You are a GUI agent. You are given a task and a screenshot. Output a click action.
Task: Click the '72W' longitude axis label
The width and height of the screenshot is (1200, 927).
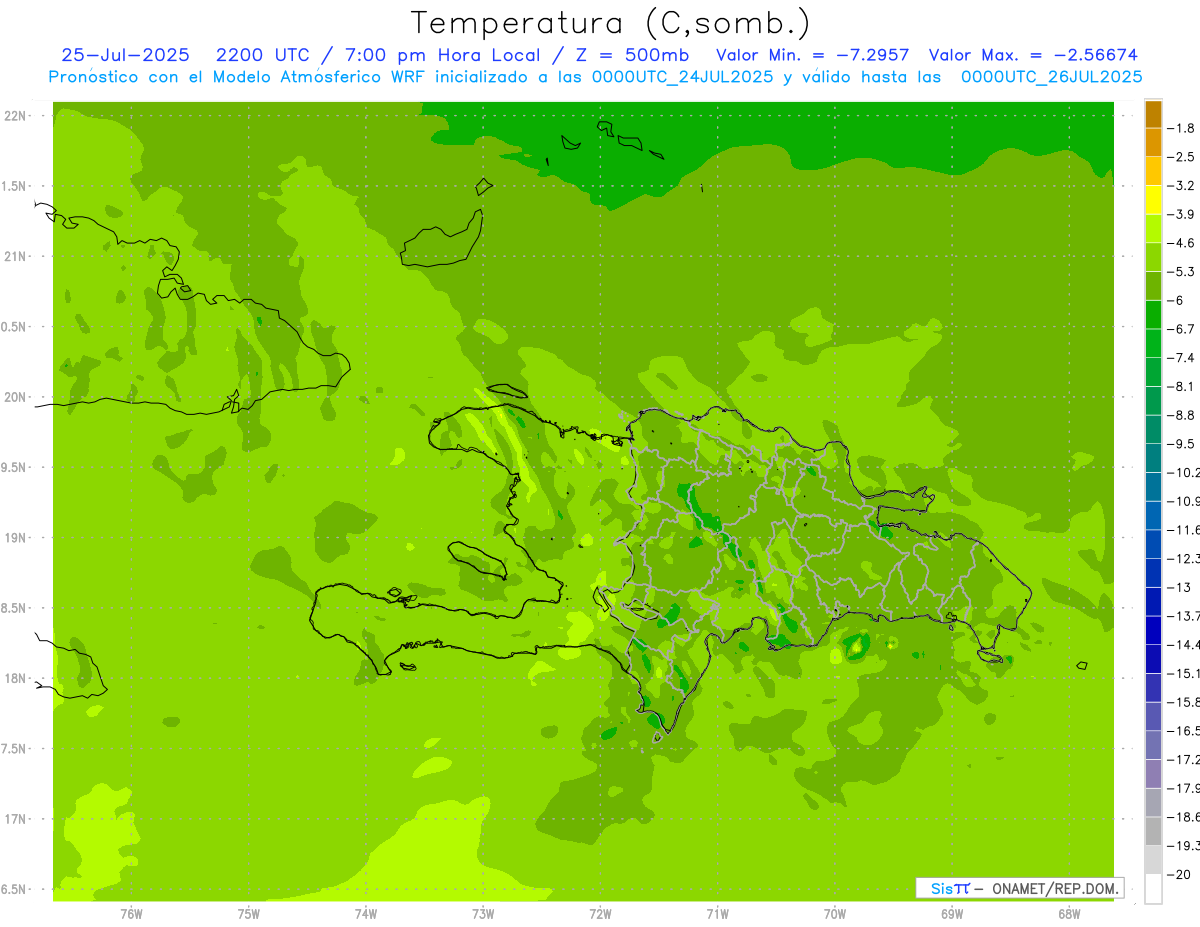pos(600,914)
